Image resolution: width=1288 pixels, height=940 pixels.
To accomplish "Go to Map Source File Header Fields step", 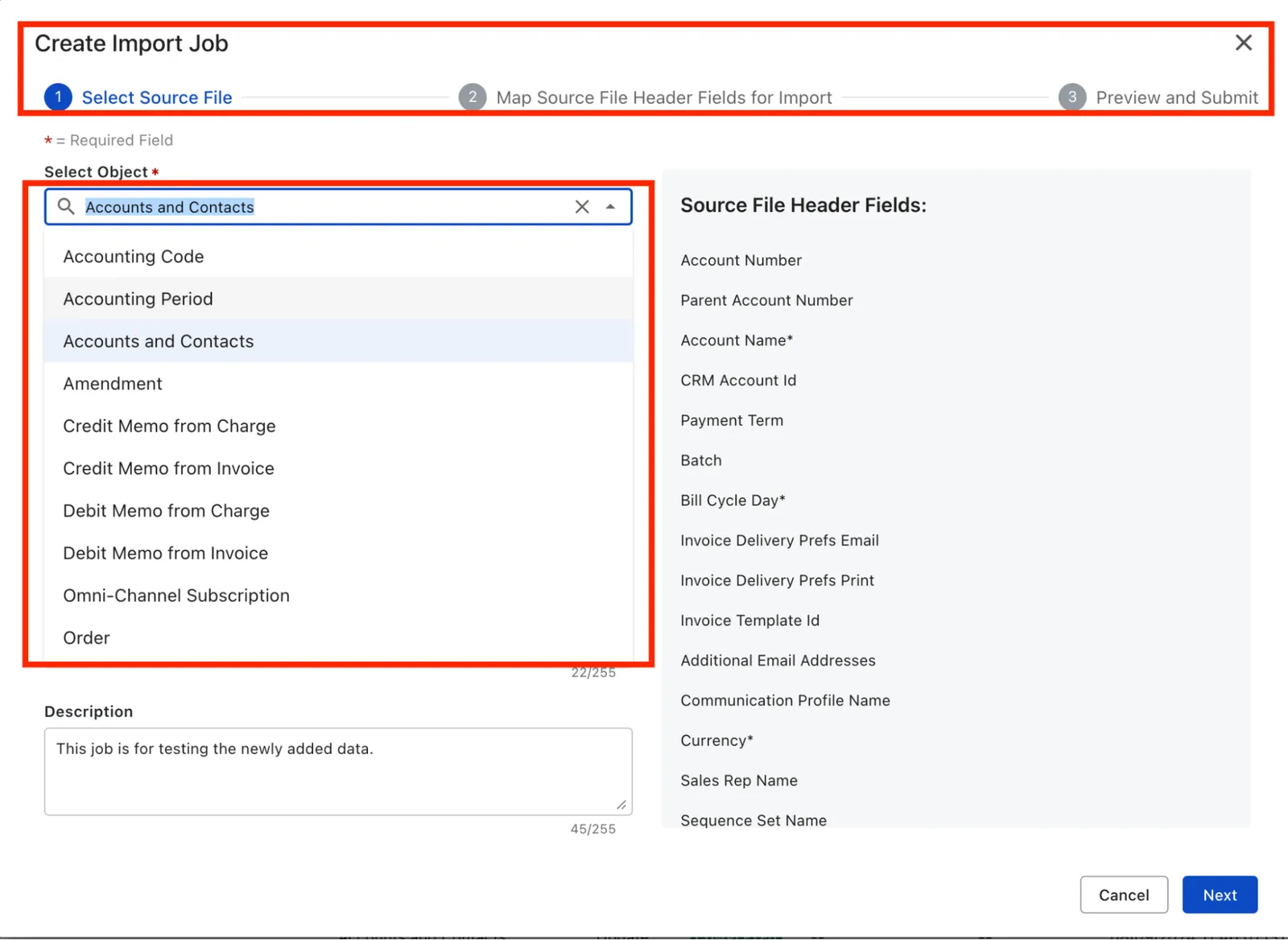I will coord(664,97).
